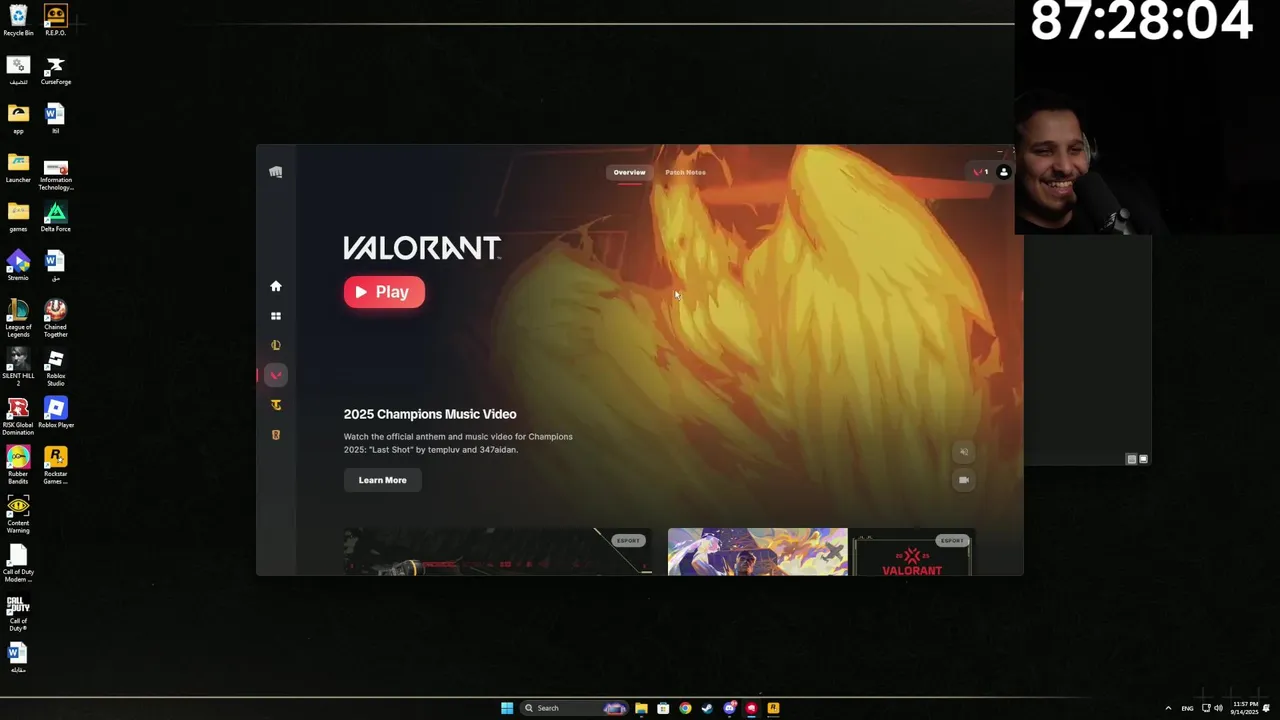Select the Roblox Studio desktop icon
Screen dimensions: 1280x720
[x=55, y=366]
